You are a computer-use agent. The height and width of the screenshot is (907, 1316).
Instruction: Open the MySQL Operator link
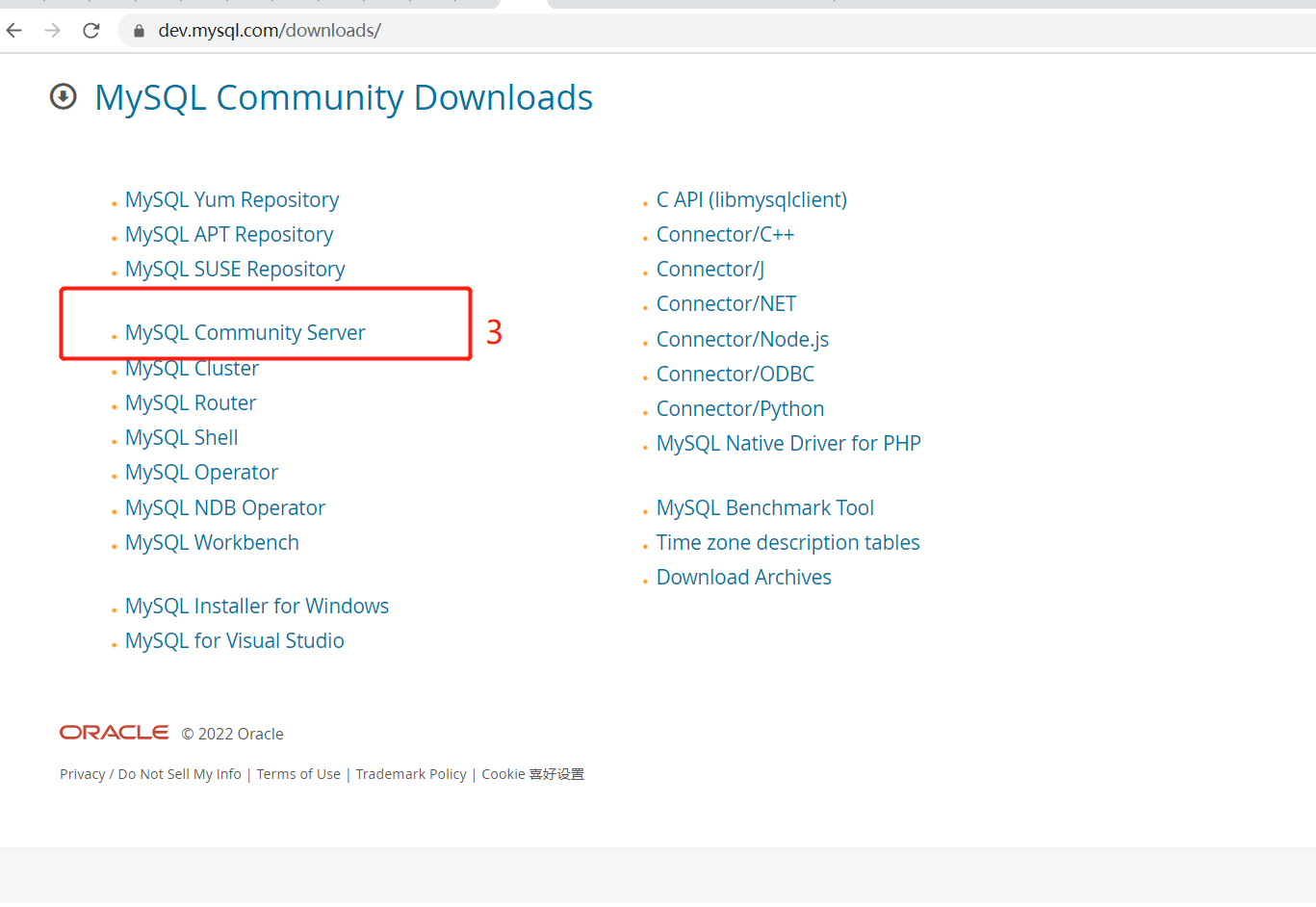click(202, 473)
